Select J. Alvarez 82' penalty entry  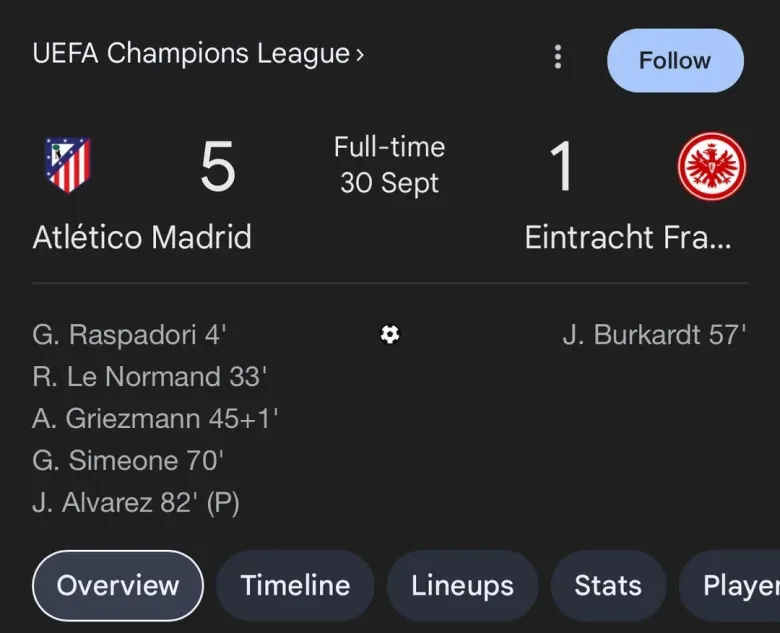(x=136, y=503)
